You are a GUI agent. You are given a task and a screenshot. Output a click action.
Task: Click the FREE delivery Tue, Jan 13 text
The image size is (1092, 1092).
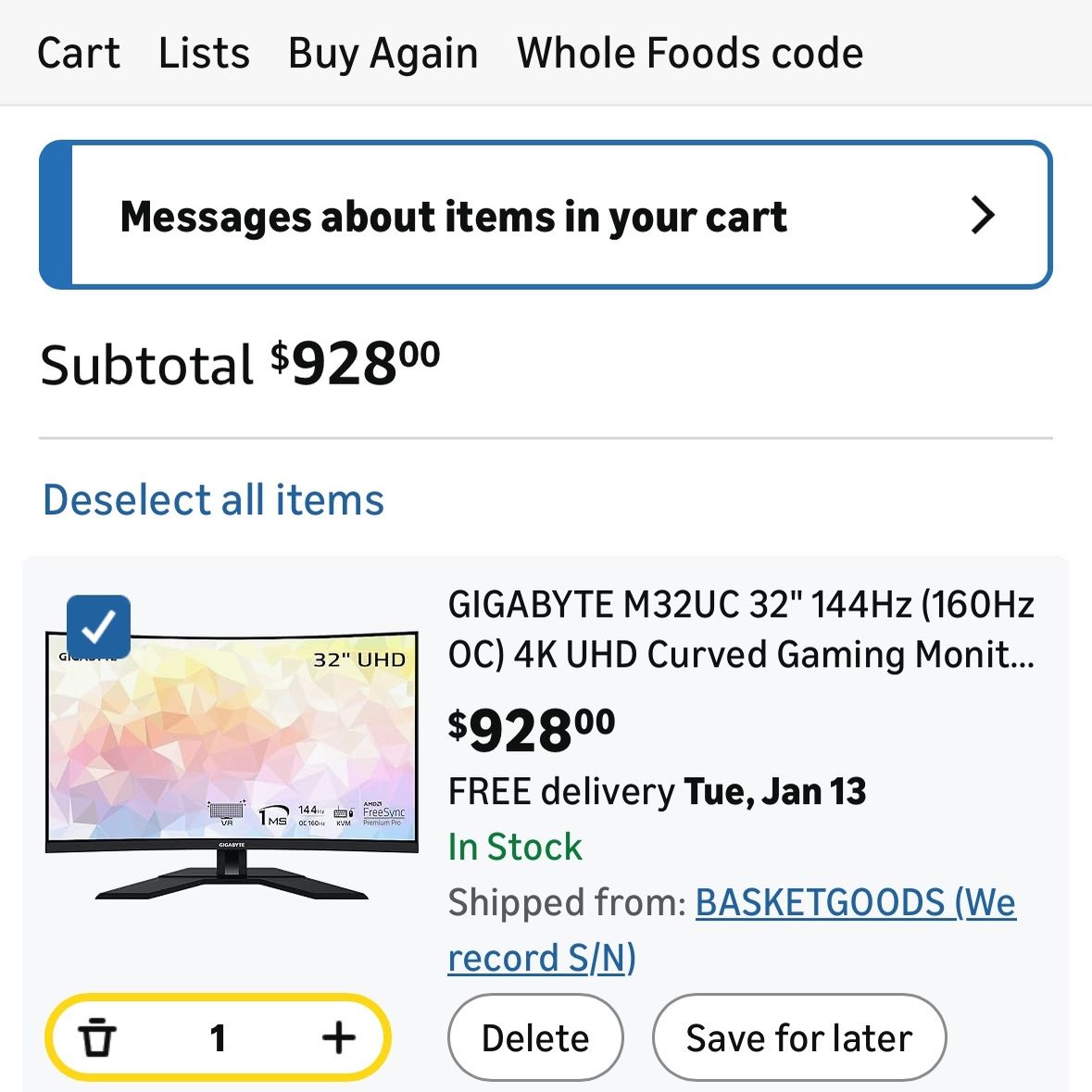coord(657,792)
